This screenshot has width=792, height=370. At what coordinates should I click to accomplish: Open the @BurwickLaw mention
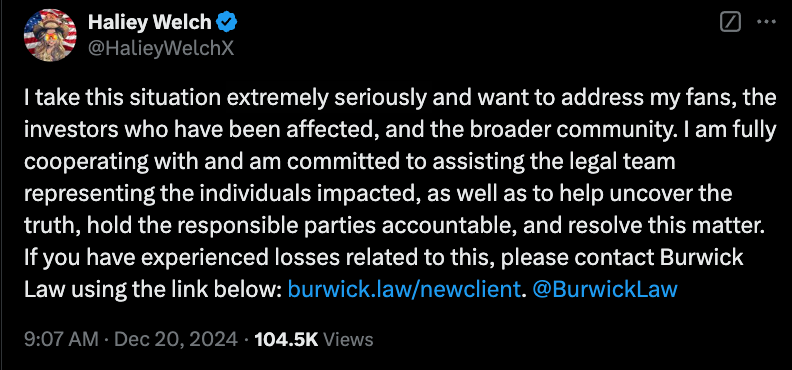pos(605,289)
